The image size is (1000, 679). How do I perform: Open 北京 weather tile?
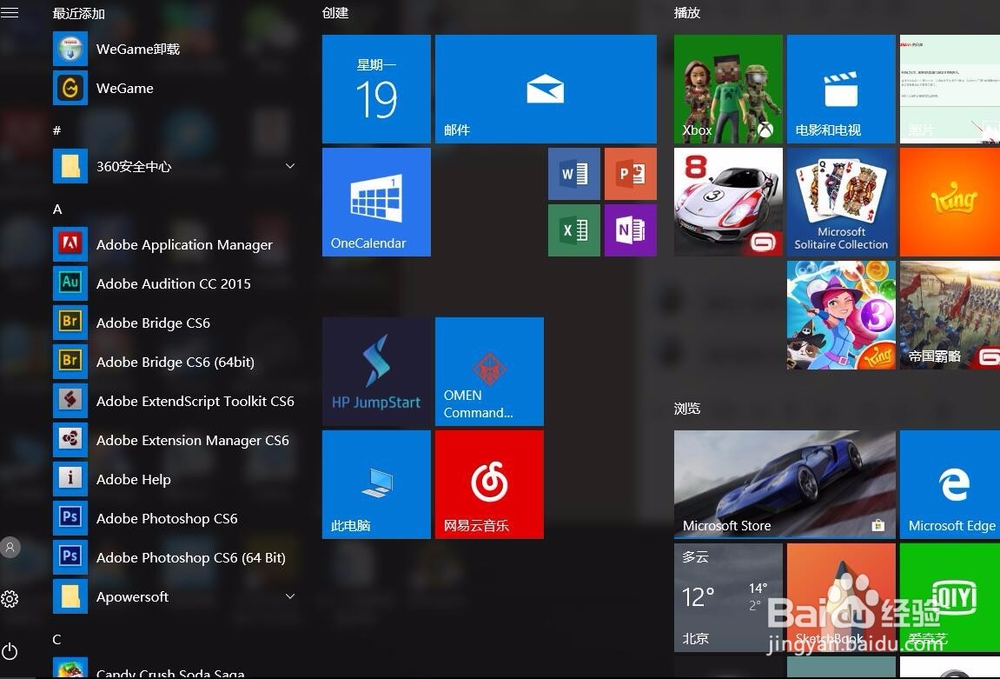728,597
